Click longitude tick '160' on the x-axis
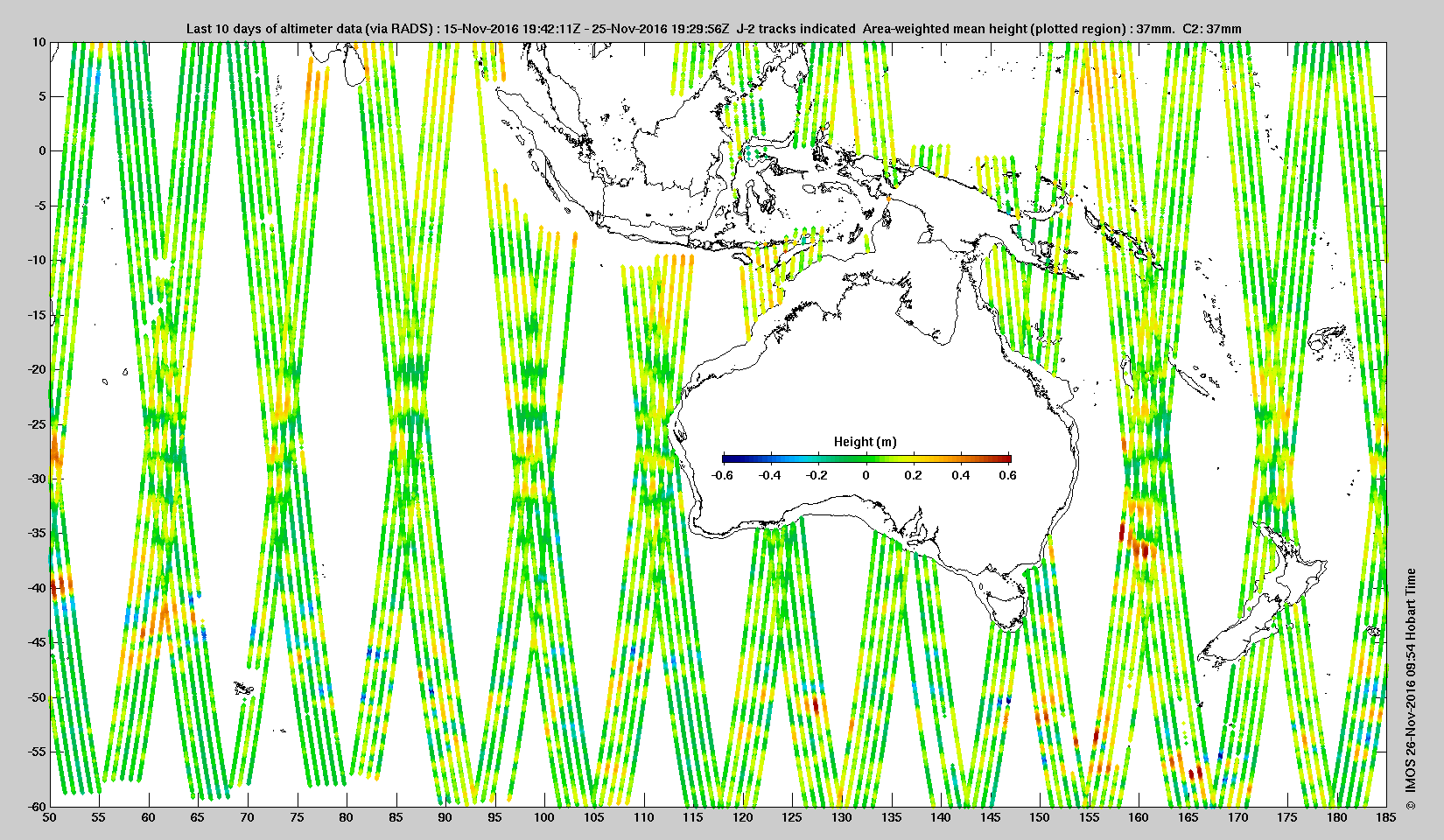This screenshot has width=1444, height=840. [1139, 818]
